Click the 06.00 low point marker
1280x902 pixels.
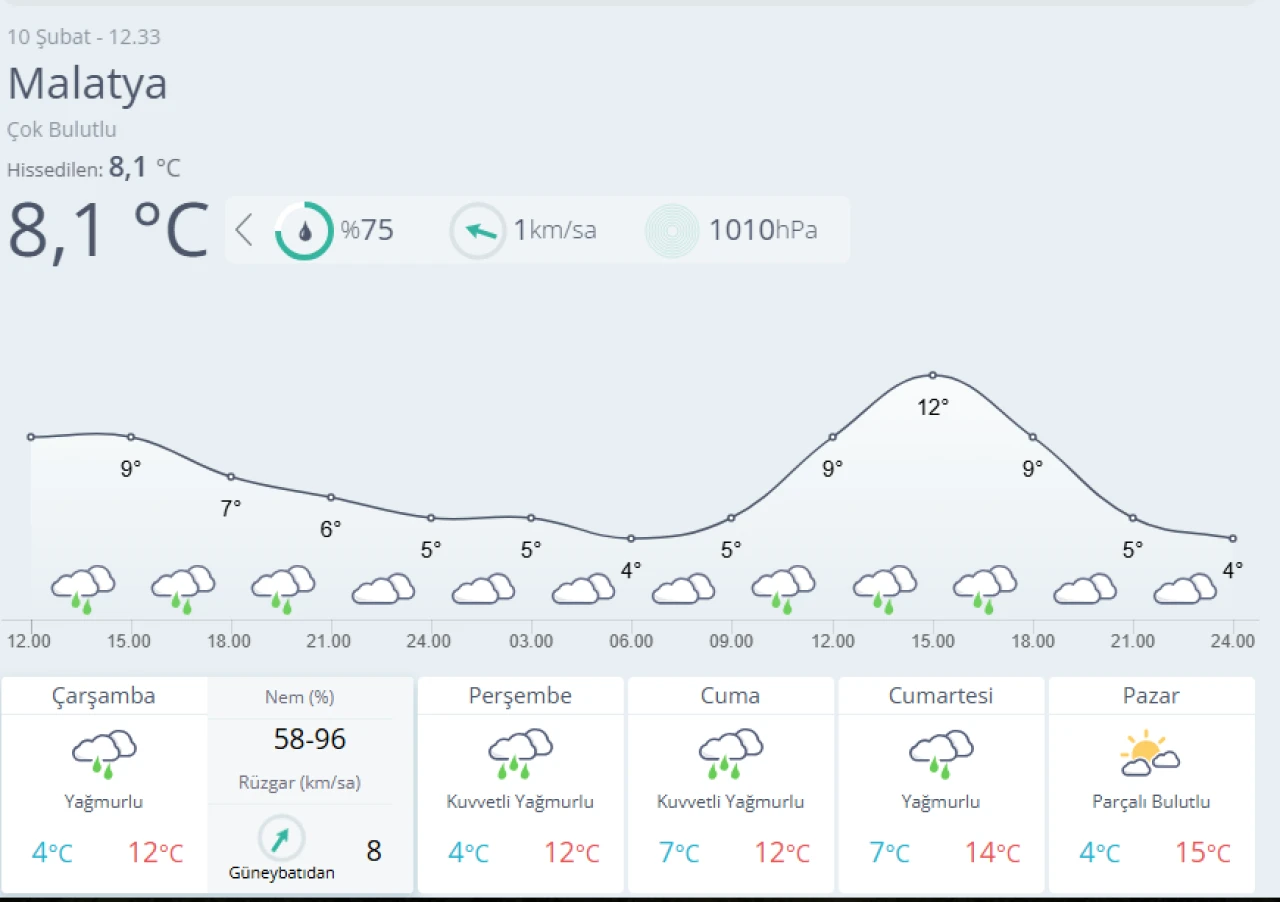click(631, 538)
